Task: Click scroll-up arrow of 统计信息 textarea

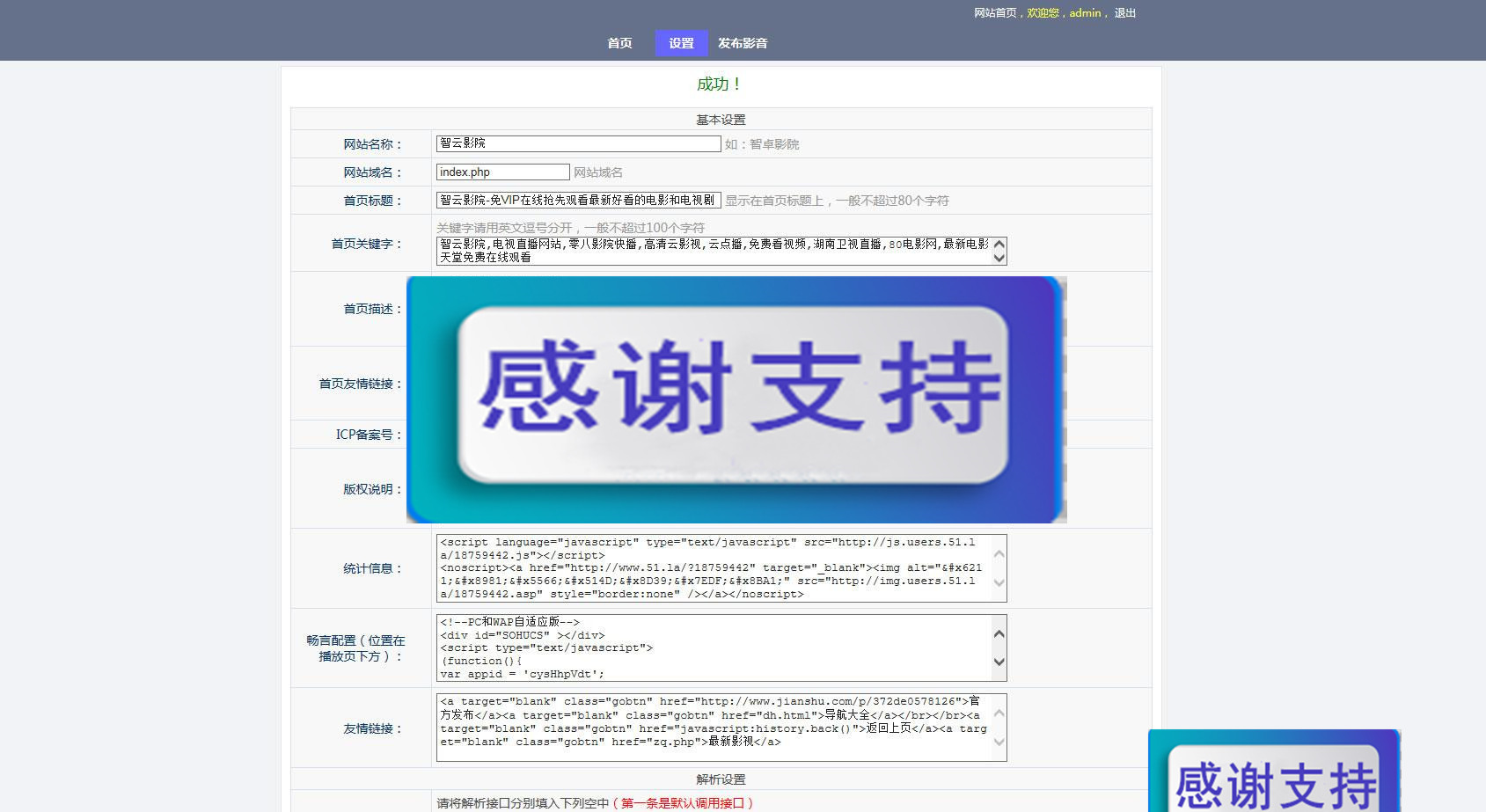Action: [x=999, y=554]
